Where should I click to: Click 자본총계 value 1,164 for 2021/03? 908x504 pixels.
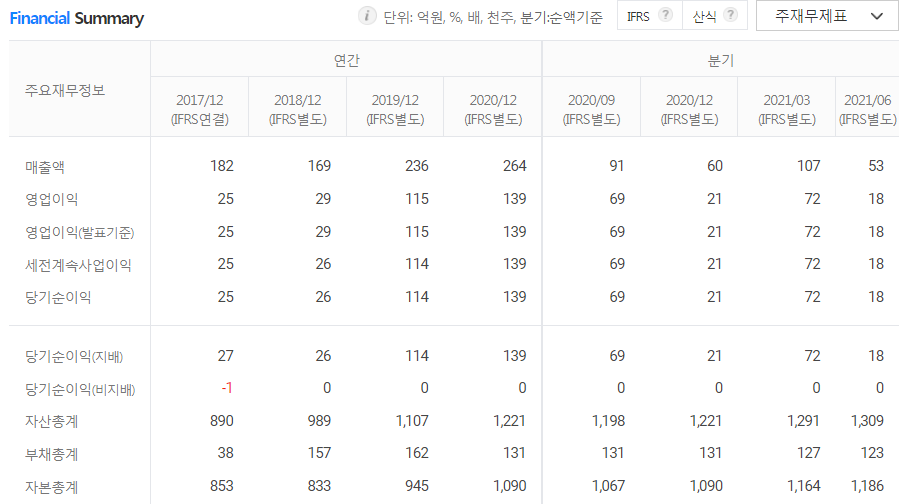(x=804, y=486)
